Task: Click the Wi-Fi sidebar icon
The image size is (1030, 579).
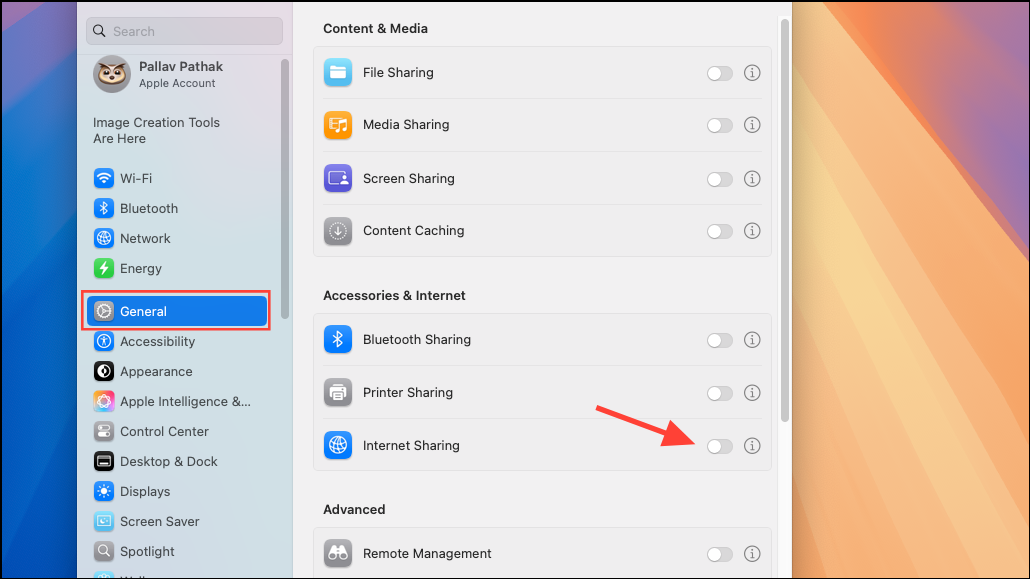Action: (104, 178)
